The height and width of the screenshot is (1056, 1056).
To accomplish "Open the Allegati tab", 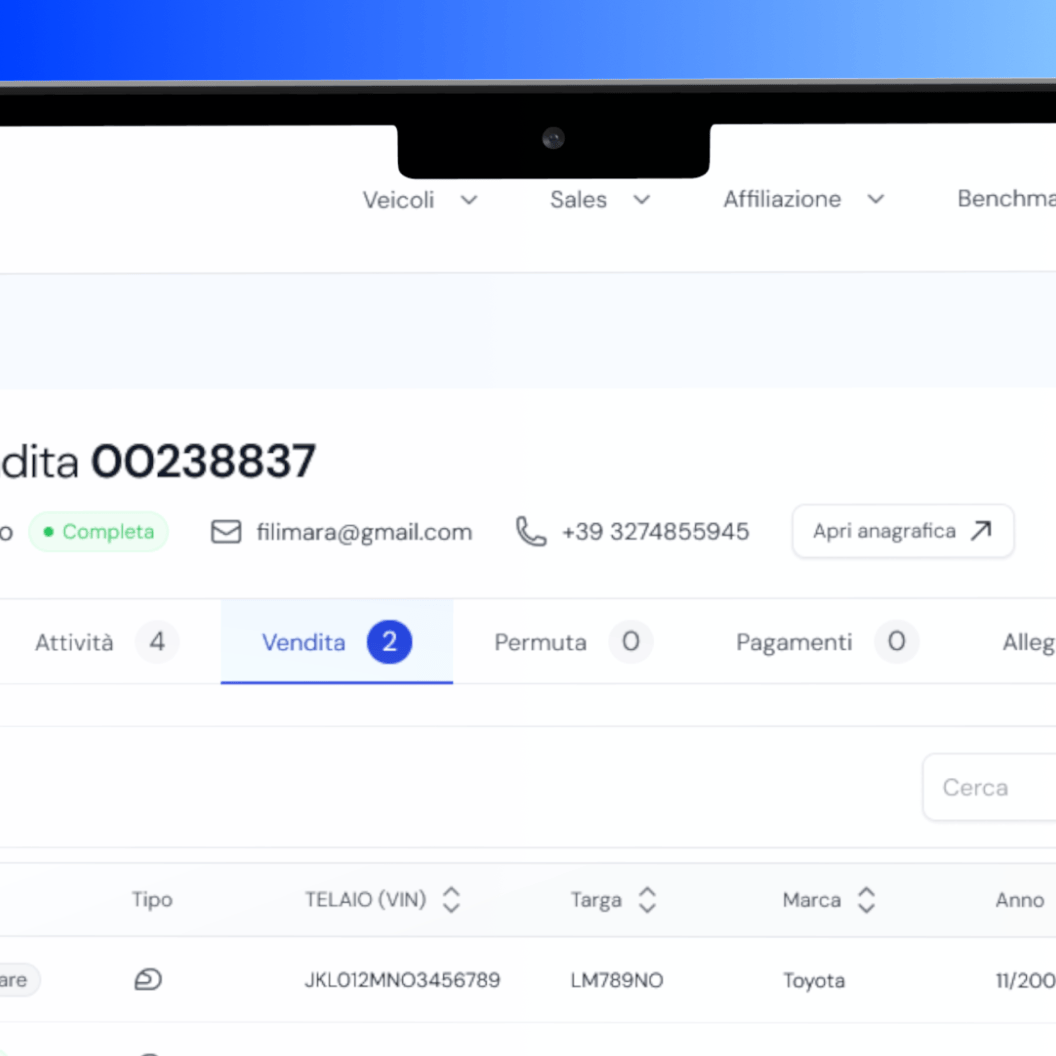I will 1028,642.
